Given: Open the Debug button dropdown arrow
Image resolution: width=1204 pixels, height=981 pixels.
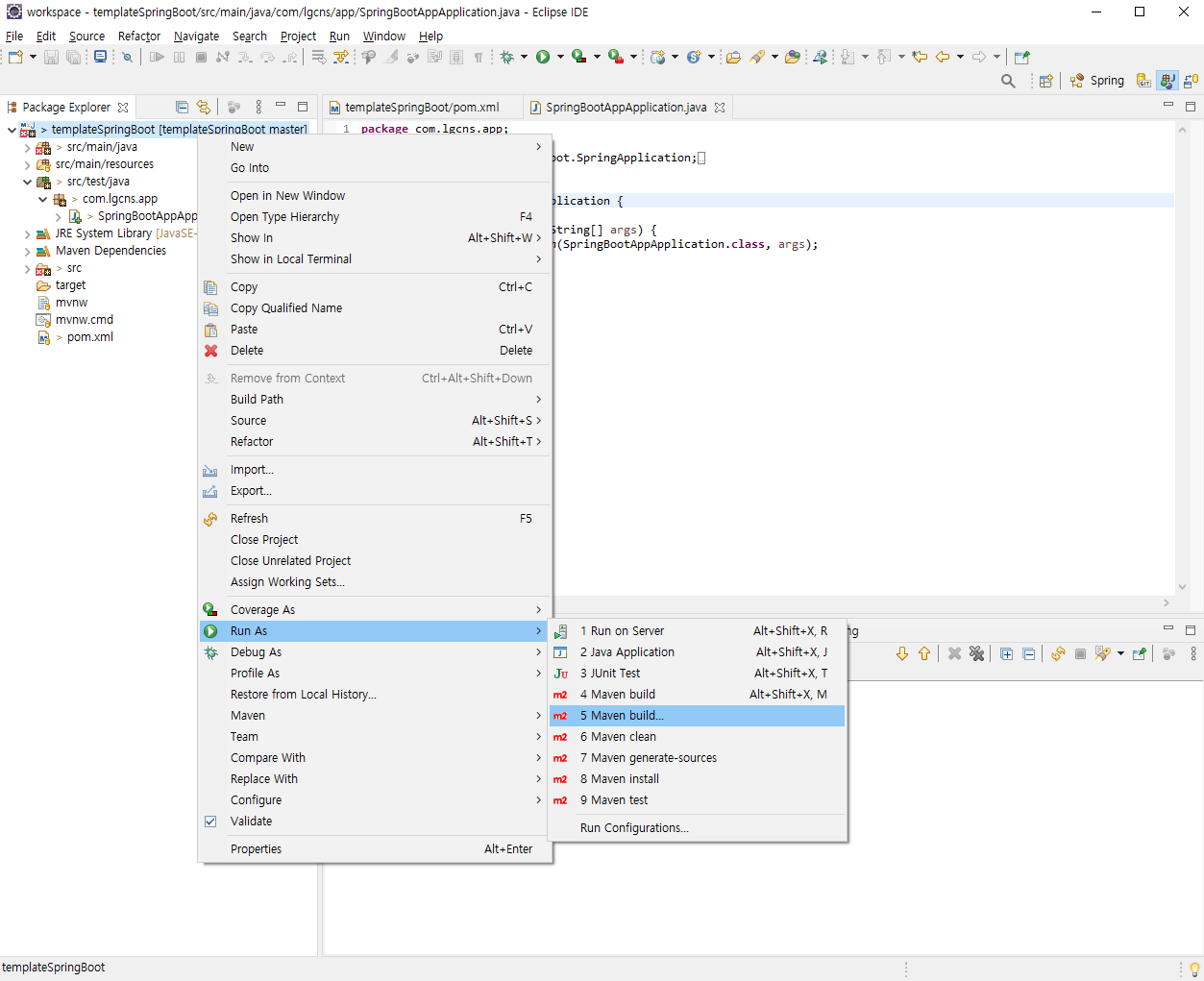Looking at the screenshot, I should click(524, 58).
